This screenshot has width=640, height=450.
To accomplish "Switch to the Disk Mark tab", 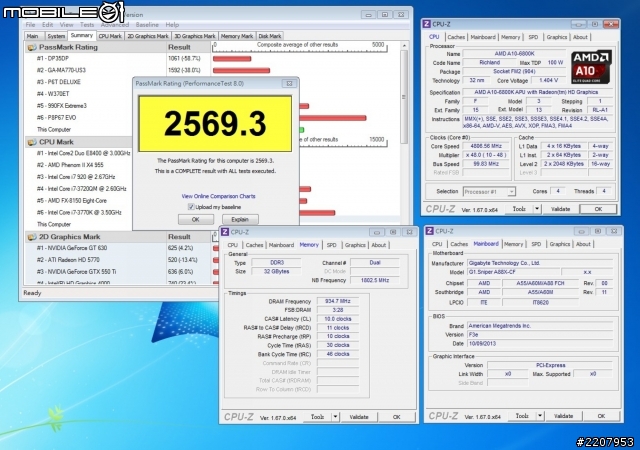I will point(270,36).
